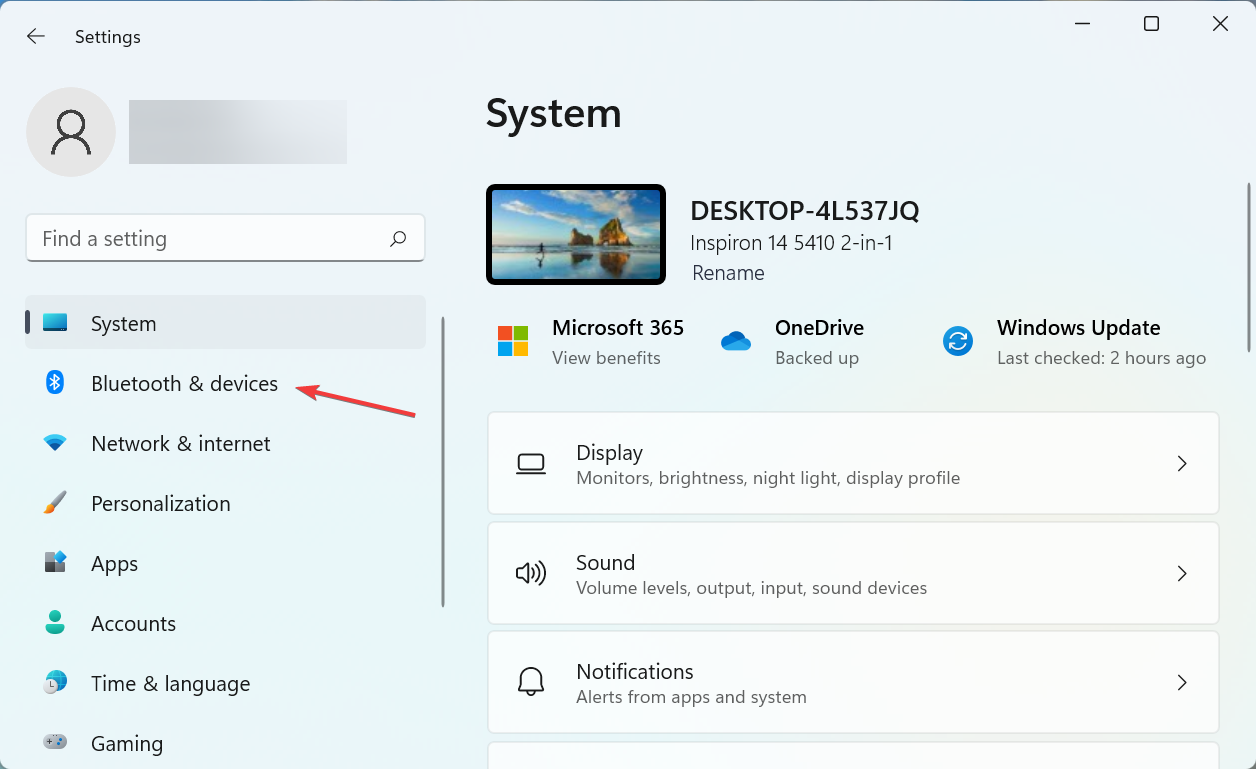Open the Sound settings card
Image resolution: width=1256 pixels, height=769 pixels.
[853, 573]
